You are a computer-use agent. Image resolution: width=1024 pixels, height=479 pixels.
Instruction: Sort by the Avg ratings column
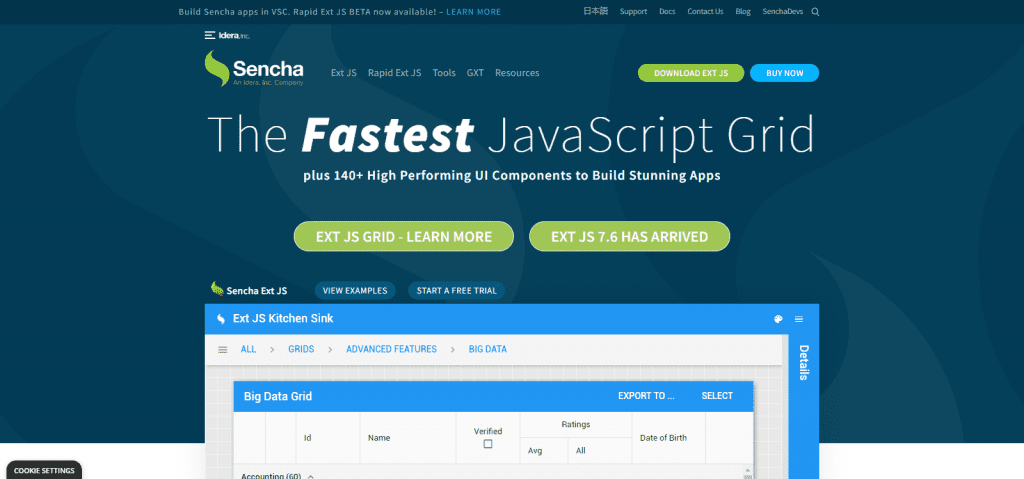click(x=544, y=451)
